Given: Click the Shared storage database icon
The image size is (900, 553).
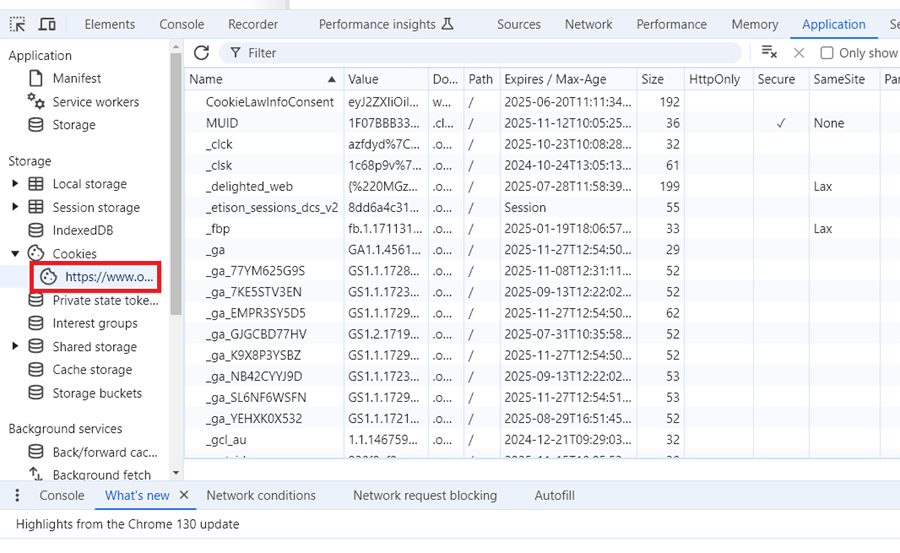Looking at the screenshot, I should 36,346.
